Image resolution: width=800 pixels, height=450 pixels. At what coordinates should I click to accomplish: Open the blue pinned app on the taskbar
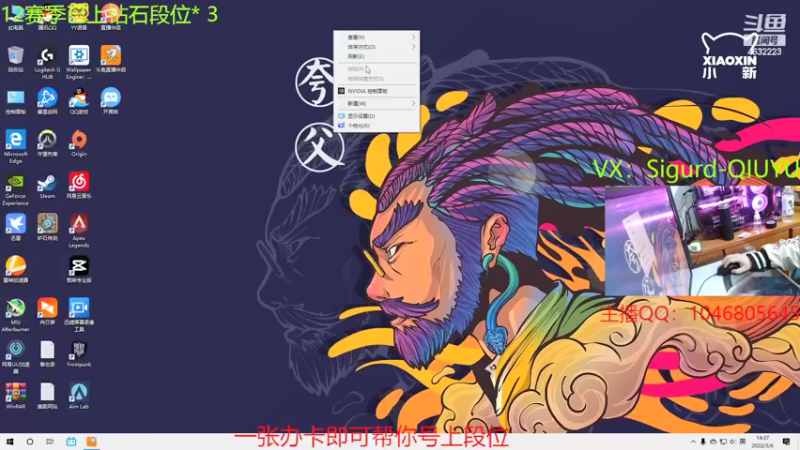71,442
